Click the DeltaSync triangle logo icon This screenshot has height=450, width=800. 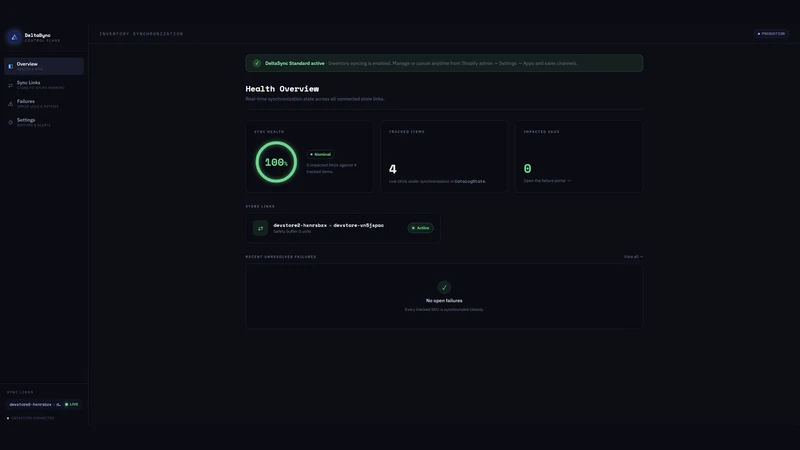(x=14, y=37)
